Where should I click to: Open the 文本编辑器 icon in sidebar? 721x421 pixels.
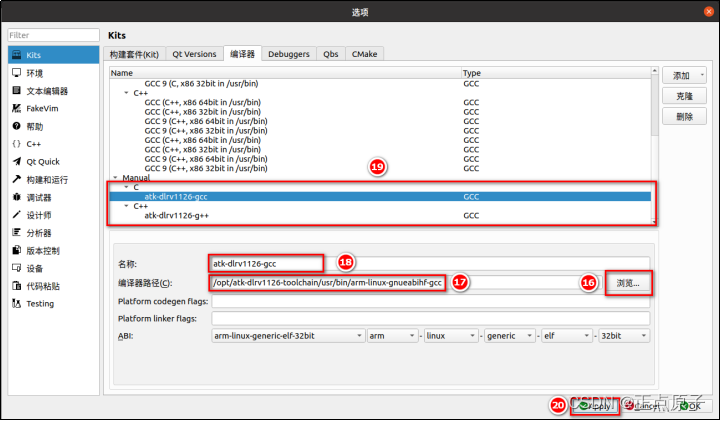pos(17,91)
